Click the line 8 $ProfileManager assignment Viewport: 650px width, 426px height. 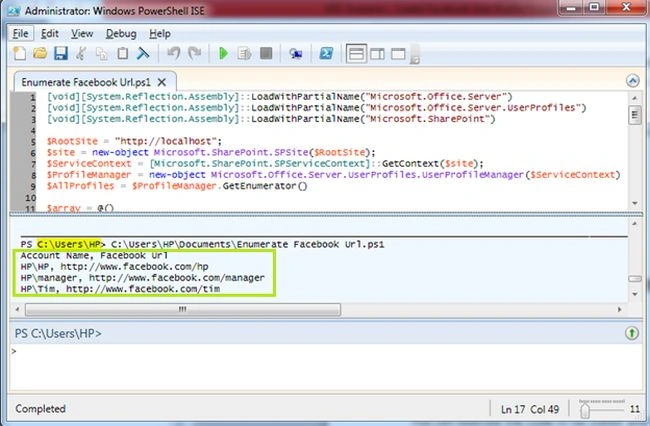[x=334, y=174]
